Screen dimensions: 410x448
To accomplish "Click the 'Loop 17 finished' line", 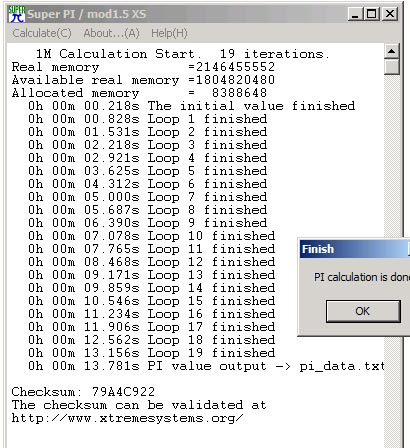I will (x=152, y=327).
